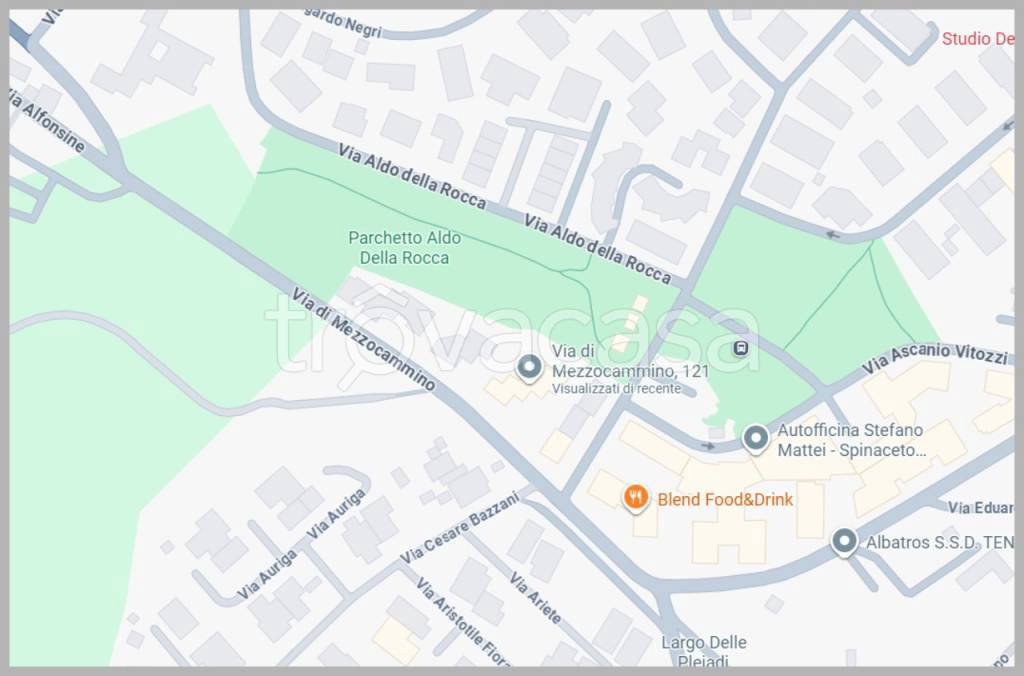Click the Via Alfonsine street label
Image resolution: width=1024 pixels, height=676 pixels.
click(x=47, y=120)
